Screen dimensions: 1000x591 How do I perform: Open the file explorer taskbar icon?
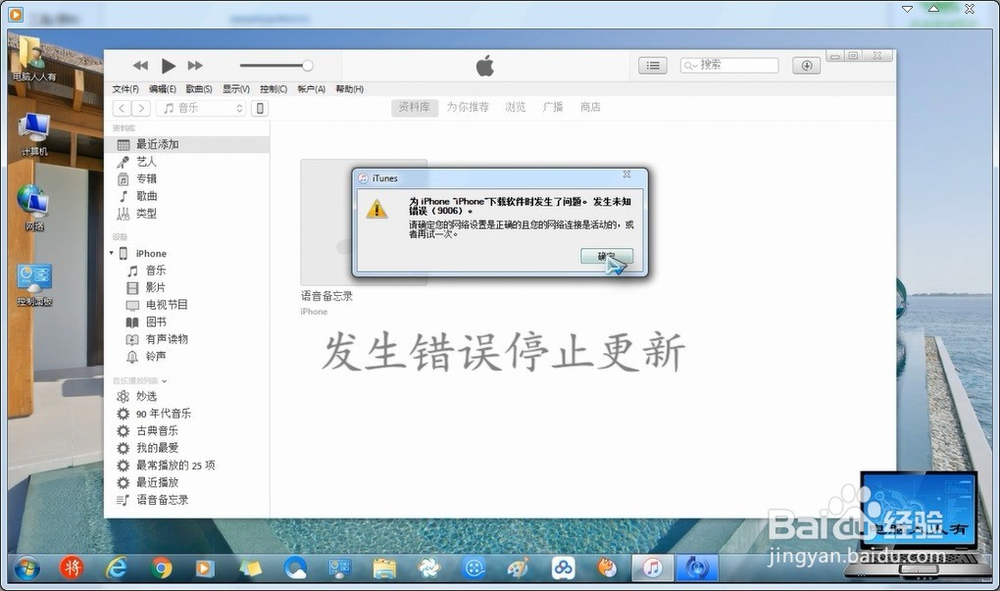(x=385, y=567)
